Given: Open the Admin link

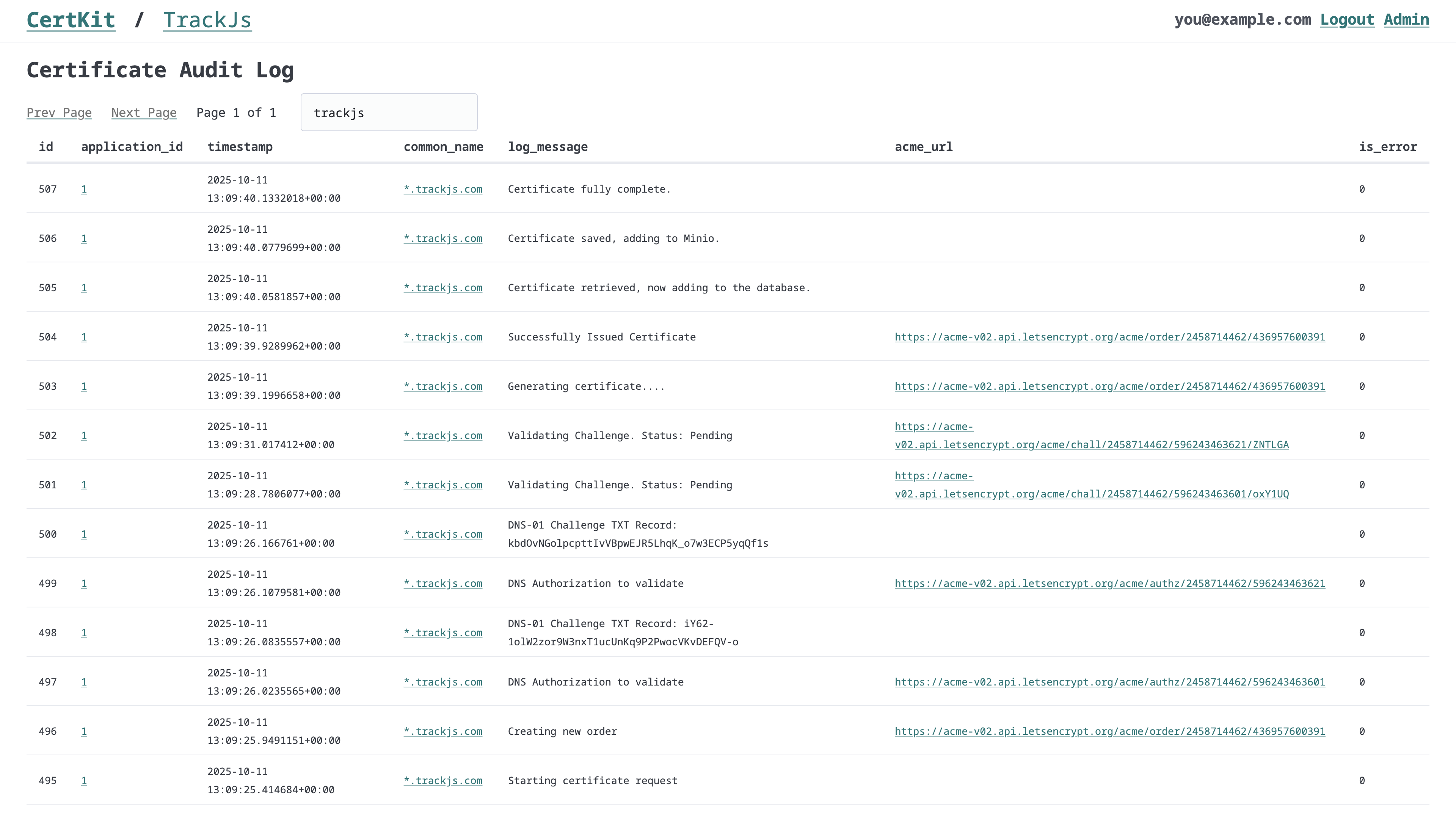Looking at the screenshot, I should [1406, 20].
